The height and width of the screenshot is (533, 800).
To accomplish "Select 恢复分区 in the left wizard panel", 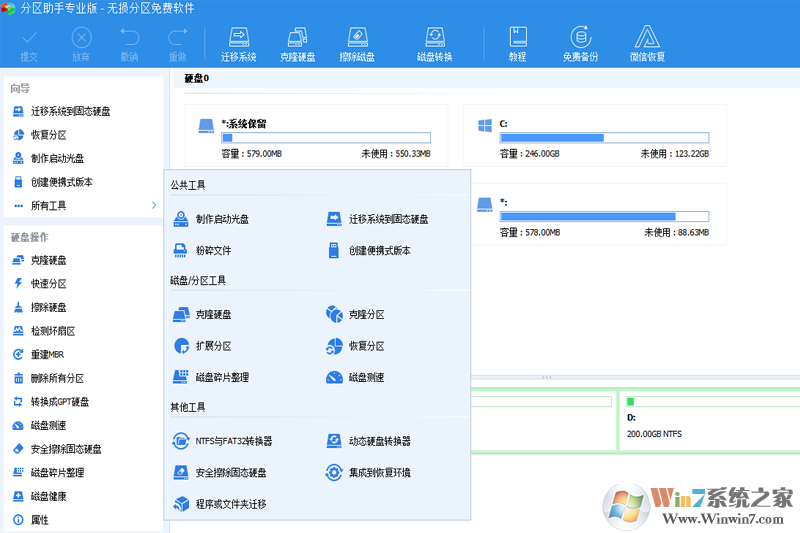I will (40, 135).
